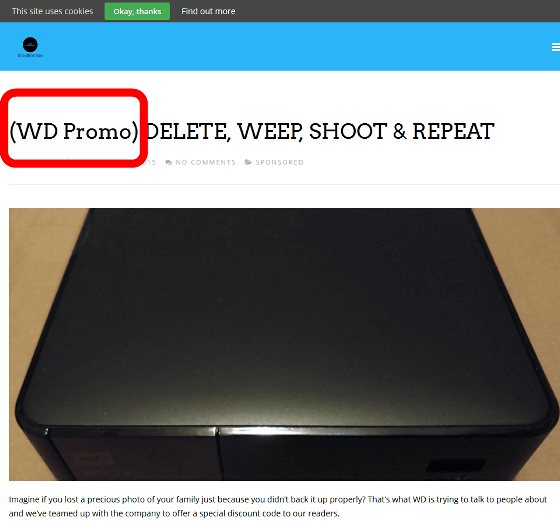Click the 'Imagine if you lost' paragraph
The width and height of the screenshot is (560, 523).
(278, 506)
